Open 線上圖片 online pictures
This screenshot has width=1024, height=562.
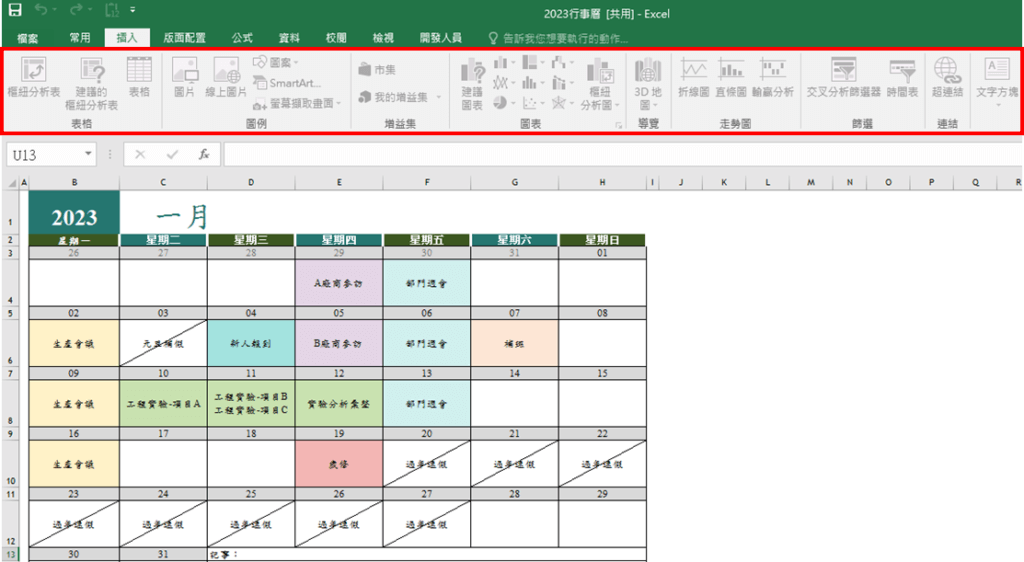click(x=226, y=76)
